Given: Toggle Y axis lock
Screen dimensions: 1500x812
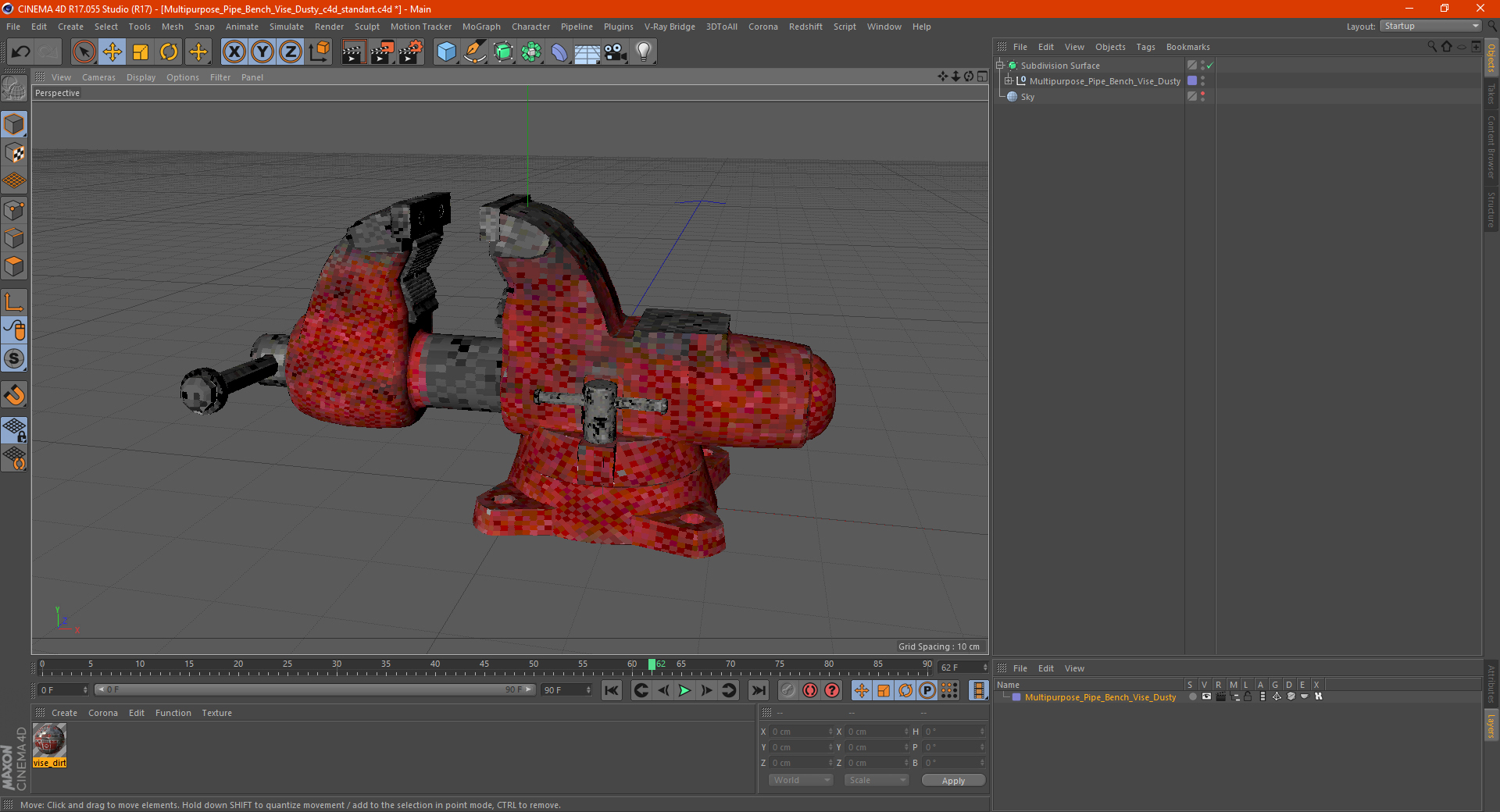Looking at the screenshot, I should point(262,52).
